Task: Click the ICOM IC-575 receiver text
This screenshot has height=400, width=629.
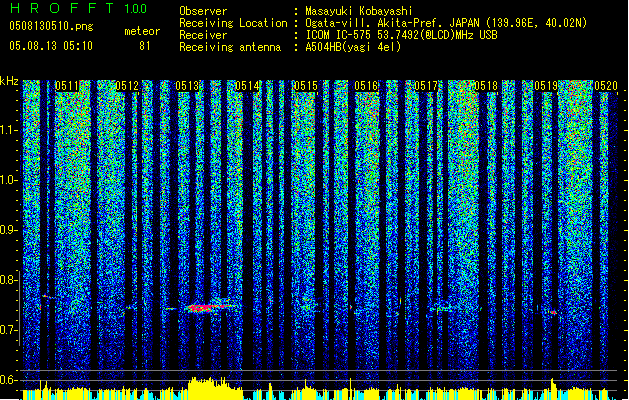Action: (401, 35)
